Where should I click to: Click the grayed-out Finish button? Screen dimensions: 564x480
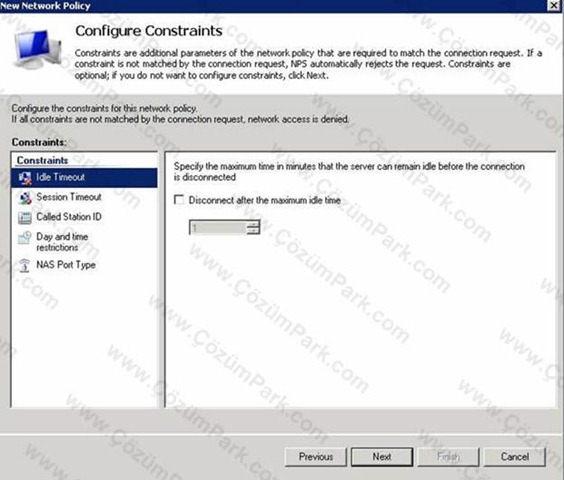point(448,457)
